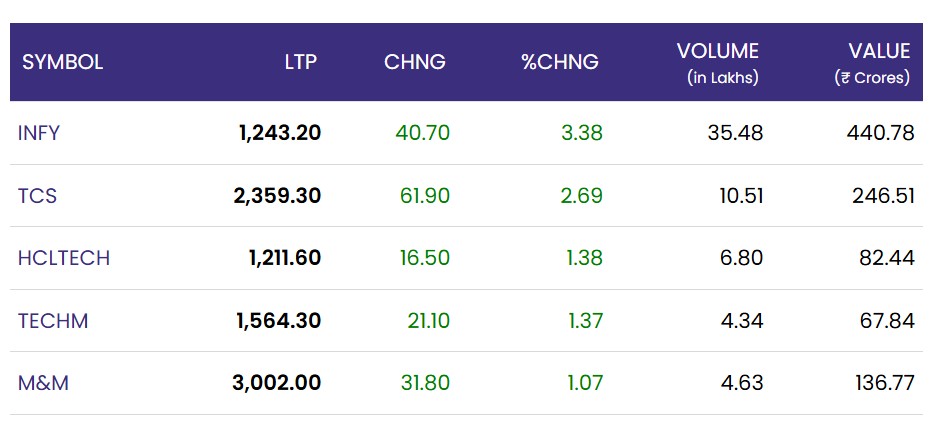933x421 pixels.
Task: Sort by the %CHNG column header
Action: click(x=560, y=62)
